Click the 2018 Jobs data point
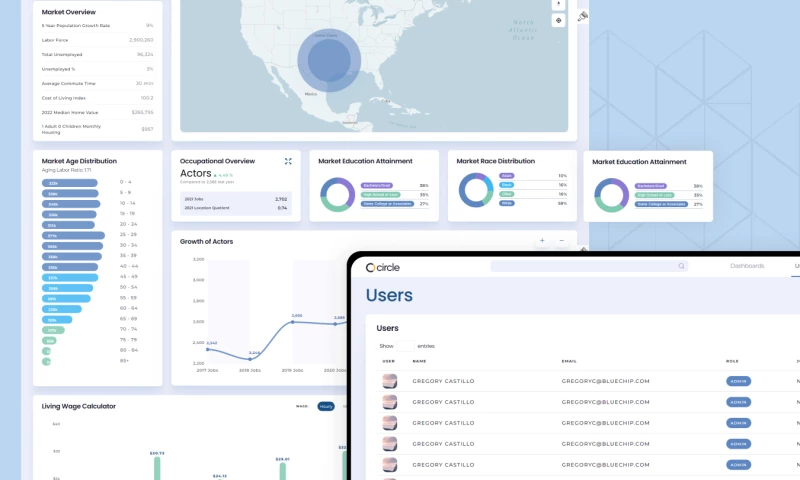The height and width of the screenshot is (480, 800). tap(250, 359)
